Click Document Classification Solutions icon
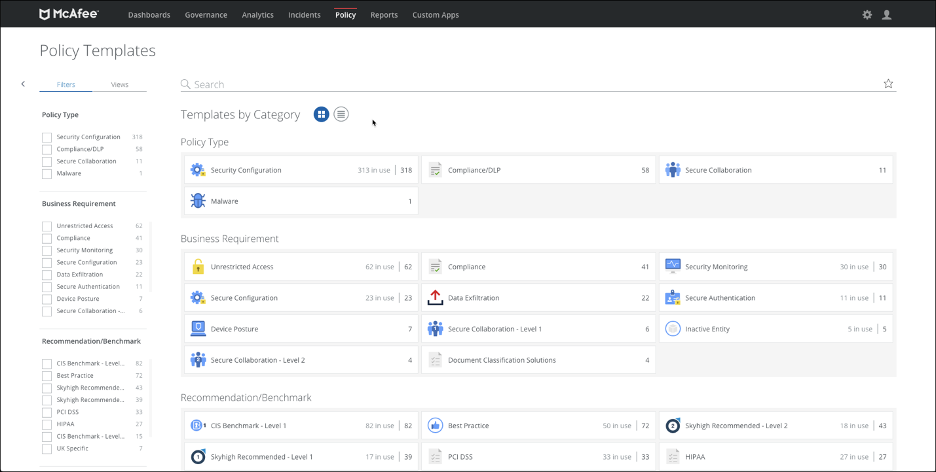 point(435,360)
